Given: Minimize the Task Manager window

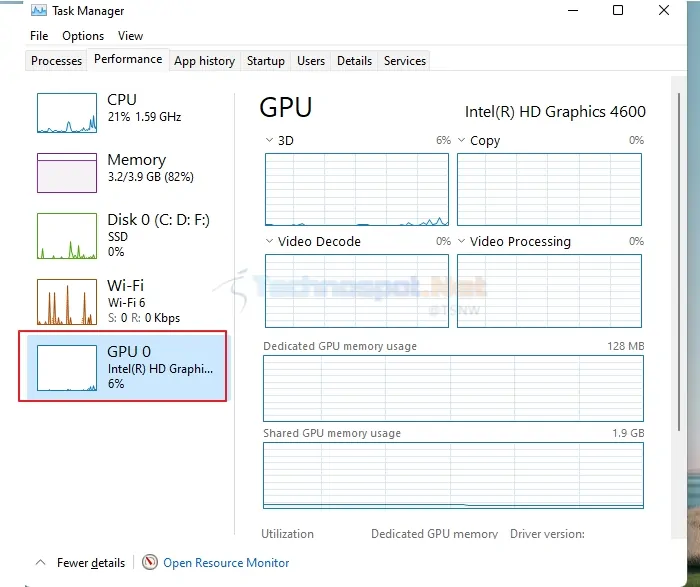Looking at the screenshot, I should pyautogui.click(x=573, y=10).
